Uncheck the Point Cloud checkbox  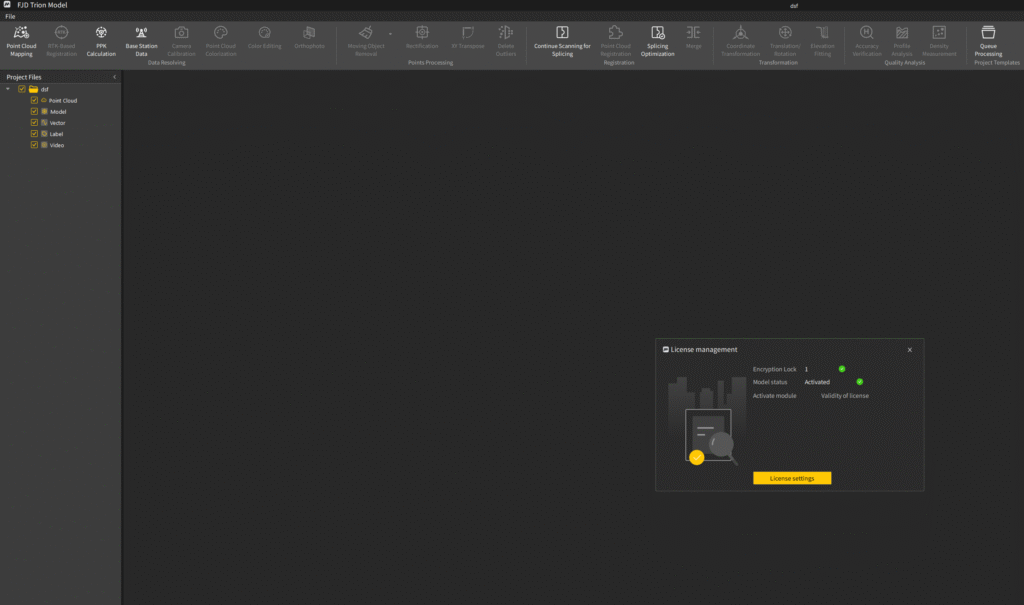(x=34, y=101)
